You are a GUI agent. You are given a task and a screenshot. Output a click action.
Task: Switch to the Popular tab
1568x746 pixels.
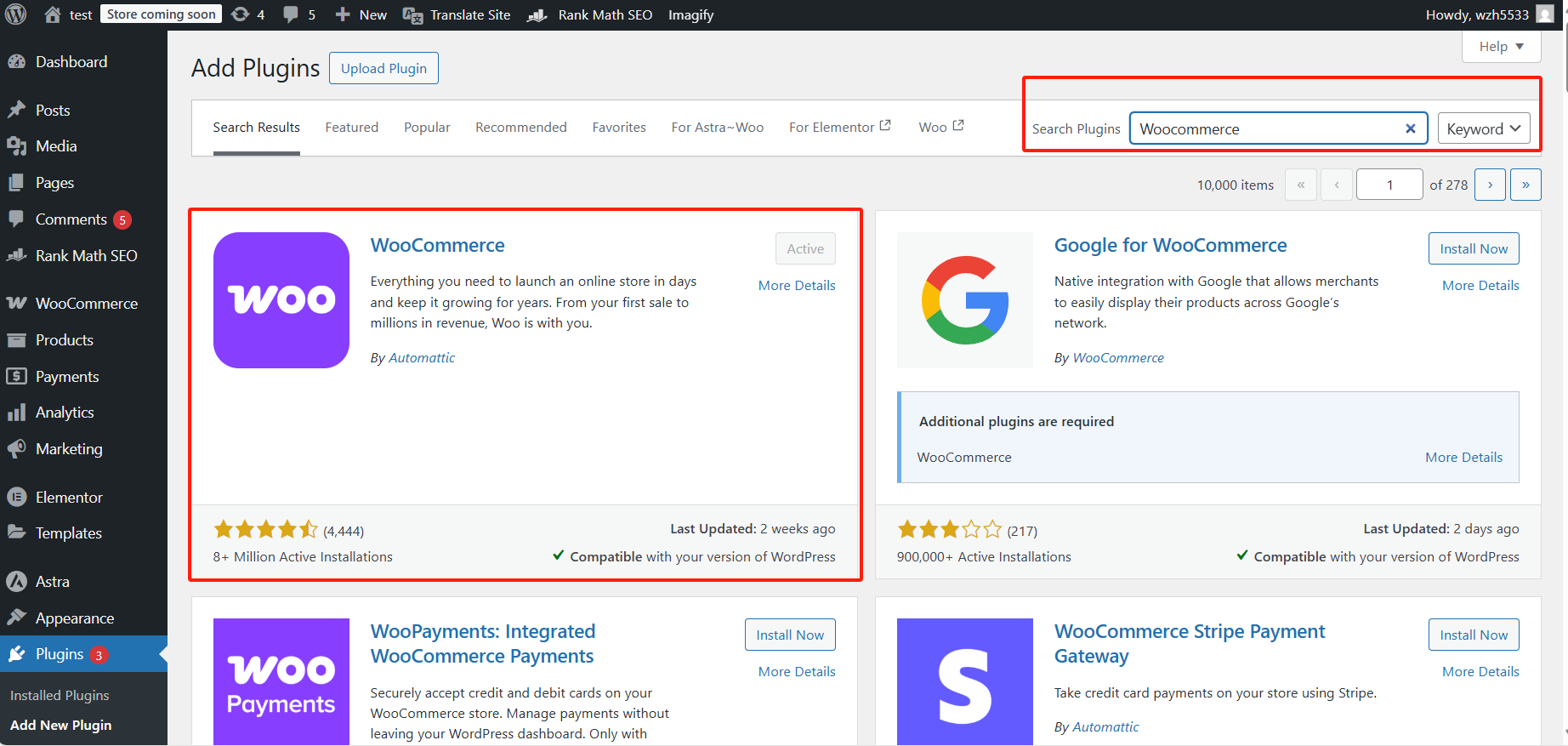(427, 127)
